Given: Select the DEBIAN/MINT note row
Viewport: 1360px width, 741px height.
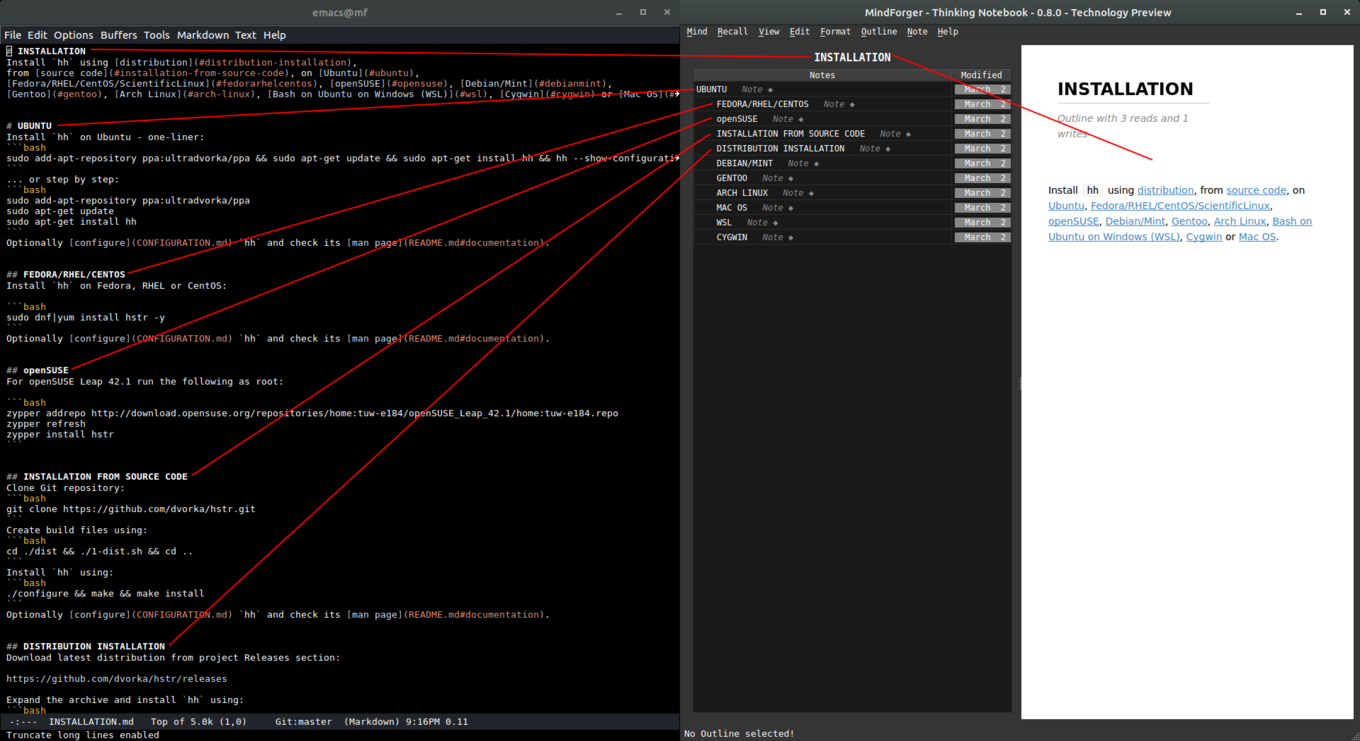Looking at the screenshot, I should 822,163.
